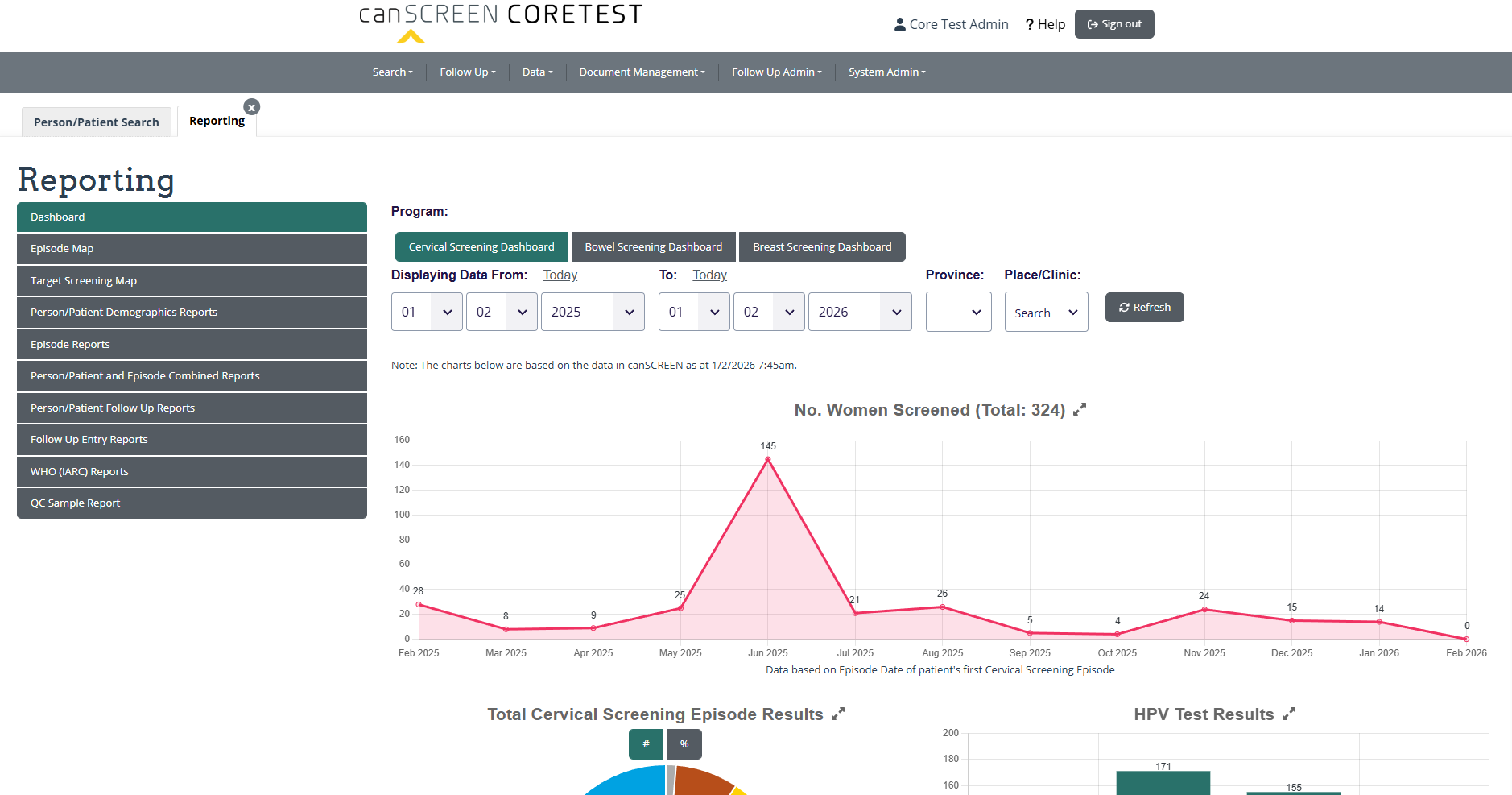Click the Today link beside Displaying Data From
This screenshot has width=1512, height=795.
pos(560,275)
